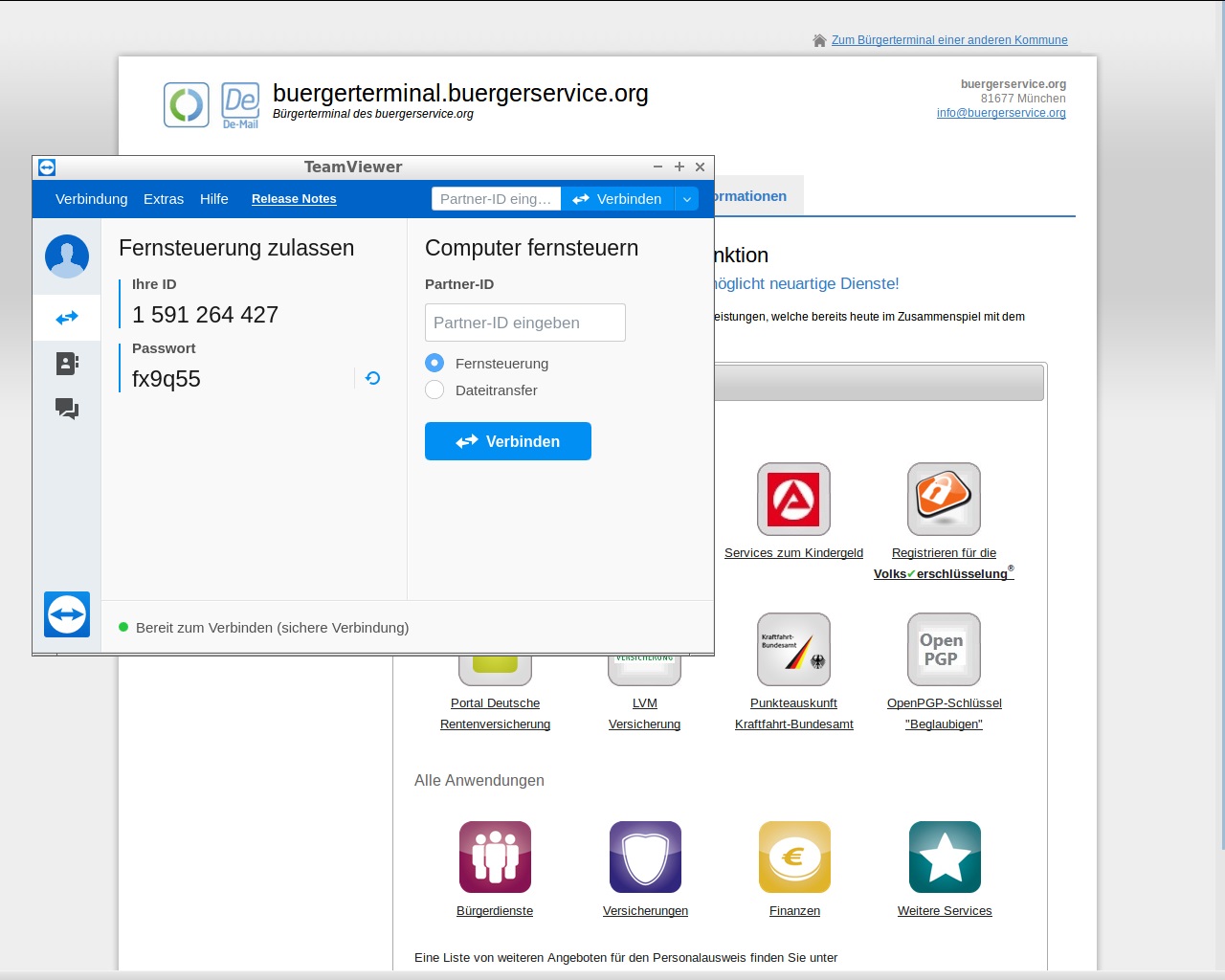Open the Weitere Services link
Viewport: 1225px width, 980px height.
click(945, 911)
